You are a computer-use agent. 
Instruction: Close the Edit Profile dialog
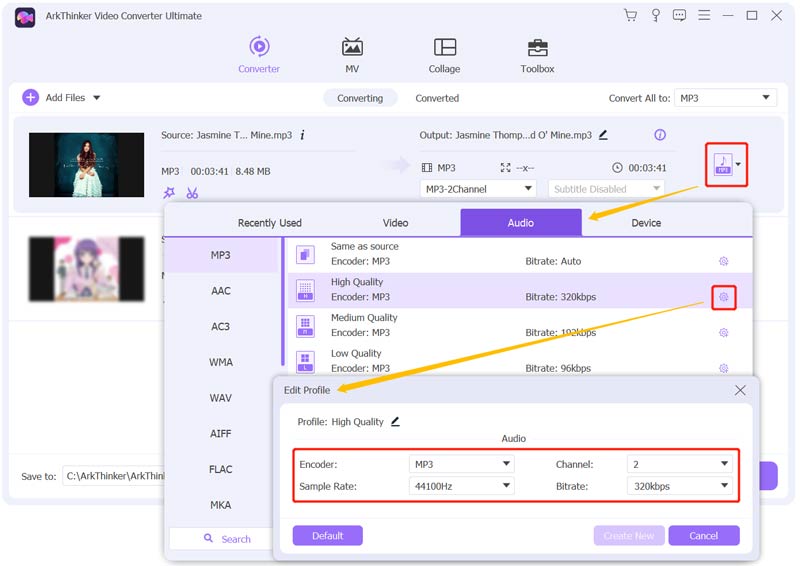pyautogui.click(x=740, y=390)
